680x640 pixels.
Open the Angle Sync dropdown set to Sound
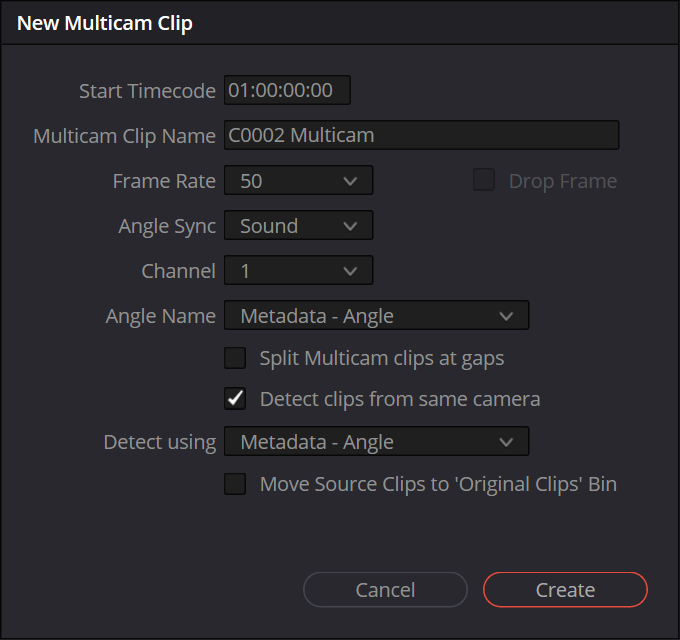(298, 226)
